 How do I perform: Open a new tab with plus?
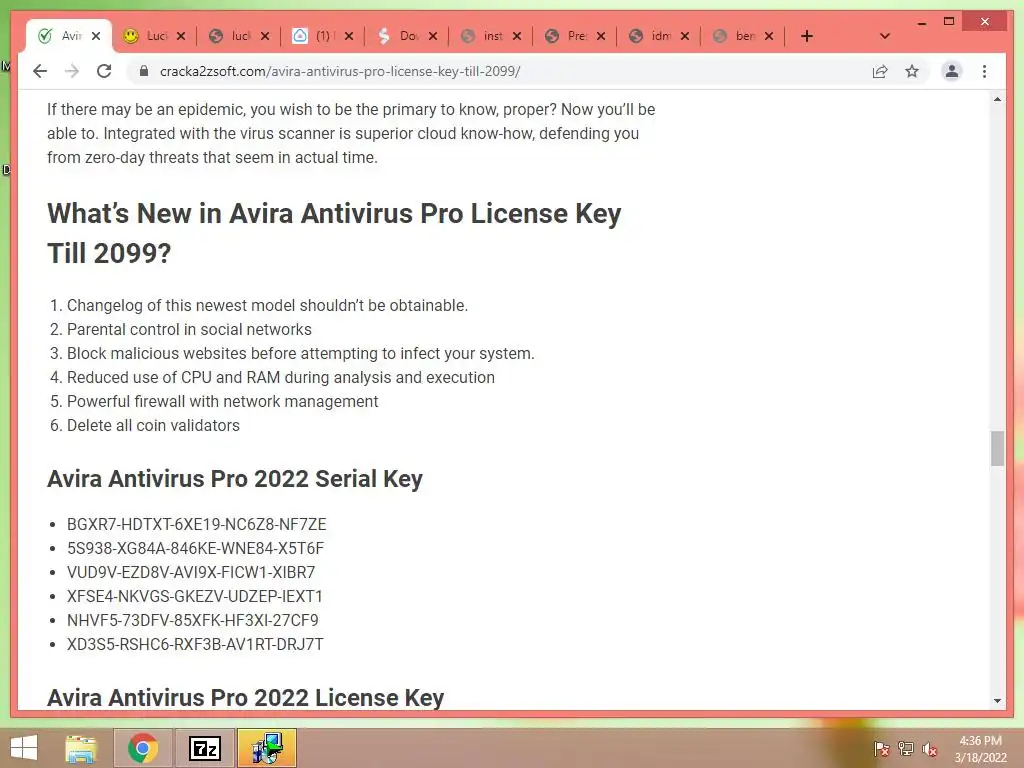tap(807, 36)
